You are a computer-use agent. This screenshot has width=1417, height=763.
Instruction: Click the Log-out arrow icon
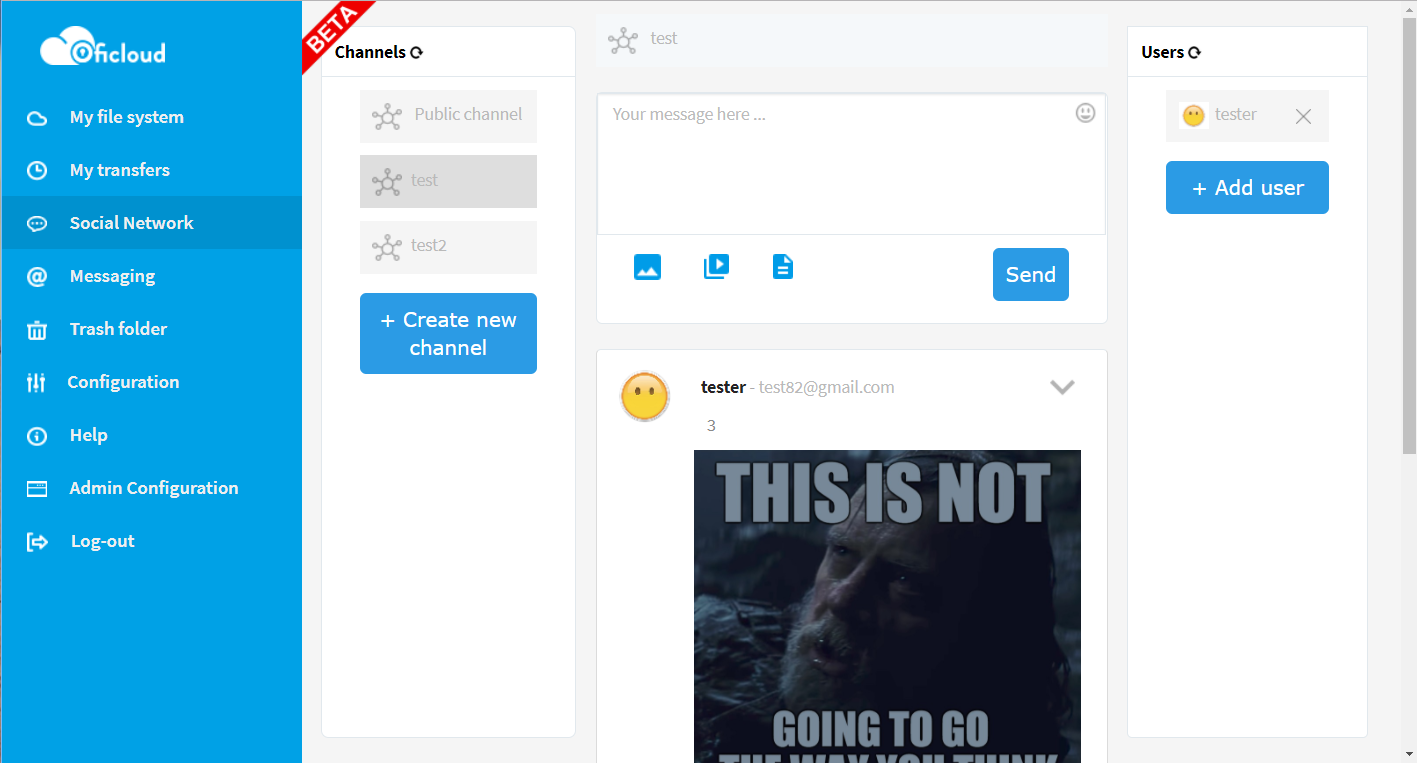tap(37, 541)
